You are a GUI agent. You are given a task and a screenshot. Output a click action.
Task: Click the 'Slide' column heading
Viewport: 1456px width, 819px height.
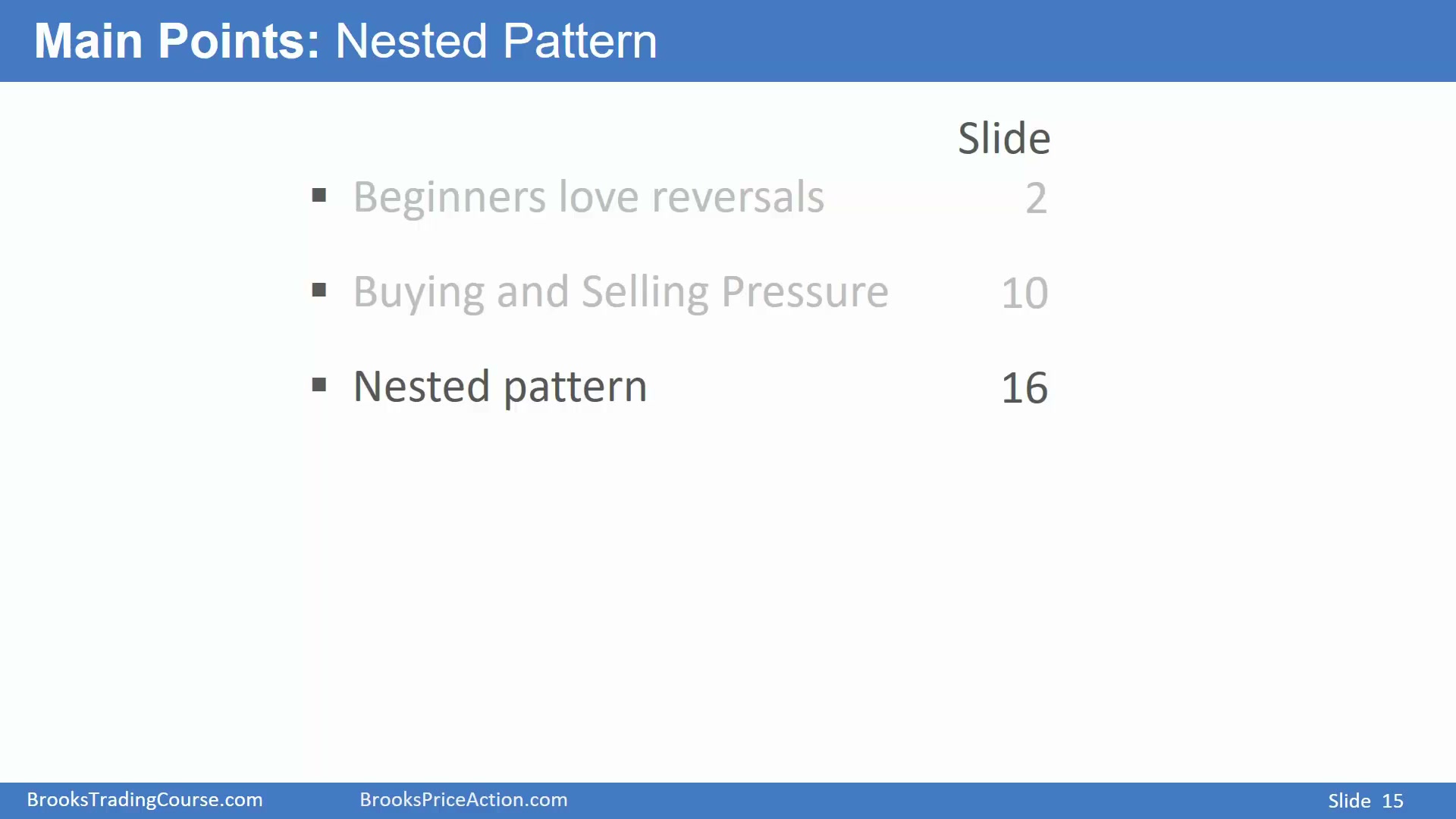(x=1004, y=138)
